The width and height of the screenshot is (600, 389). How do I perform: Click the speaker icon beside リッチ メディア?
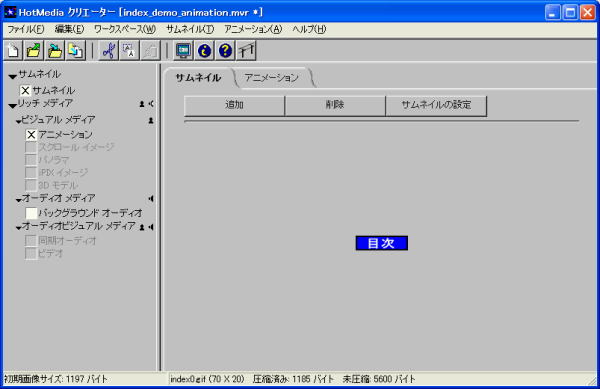click(x=152, y=104)
